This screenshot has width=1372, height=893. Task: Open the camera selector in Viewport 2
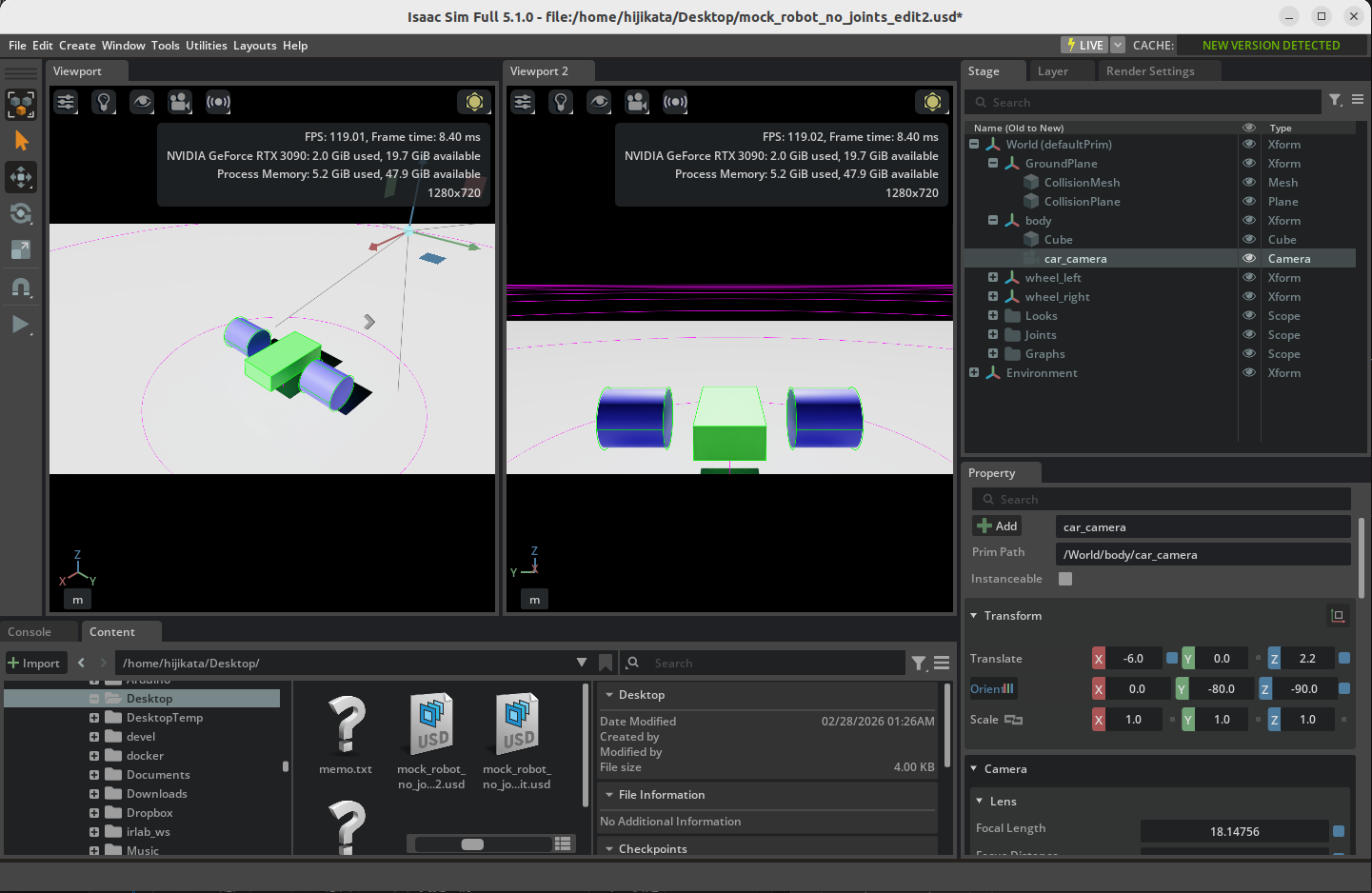point(637,102)
